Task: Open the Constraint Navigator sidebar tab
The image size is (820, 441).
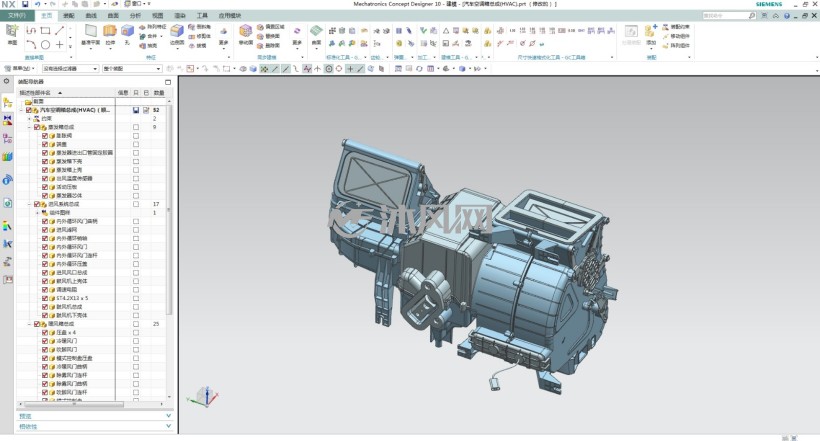Action: click(7, 120)
